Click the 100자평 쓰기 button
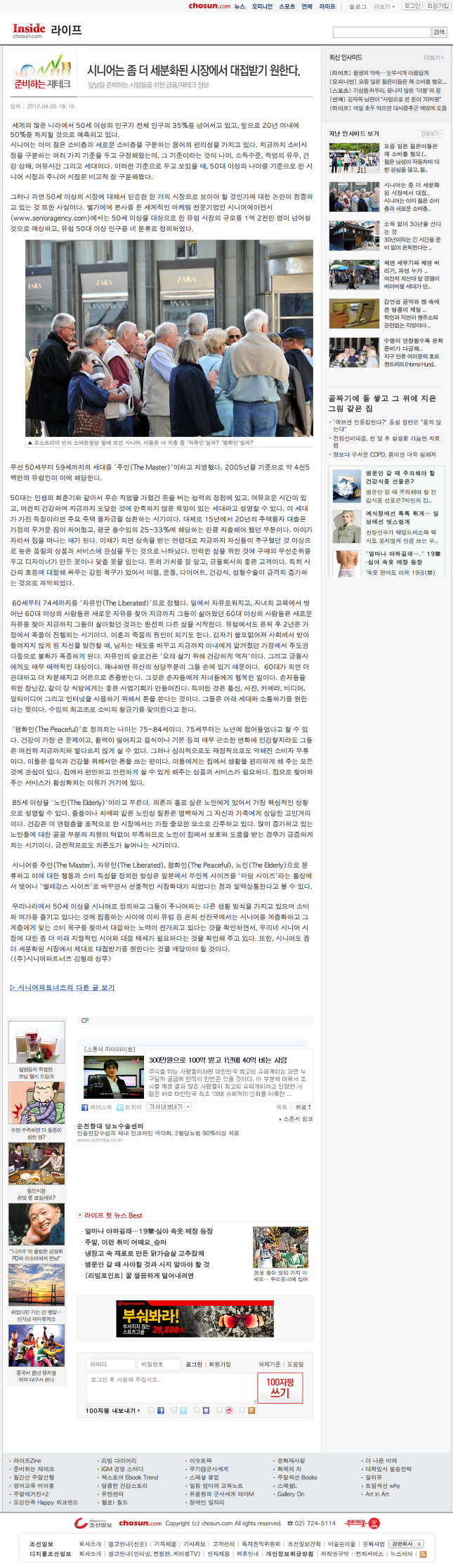Viewport: 453px width, 1568px height. [280, 1387]
